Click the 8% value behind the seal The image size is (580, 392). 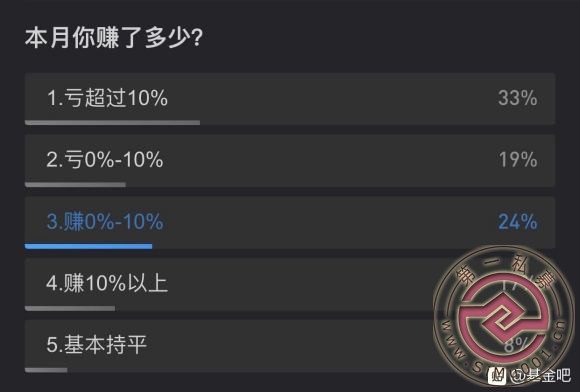[515, 345]
